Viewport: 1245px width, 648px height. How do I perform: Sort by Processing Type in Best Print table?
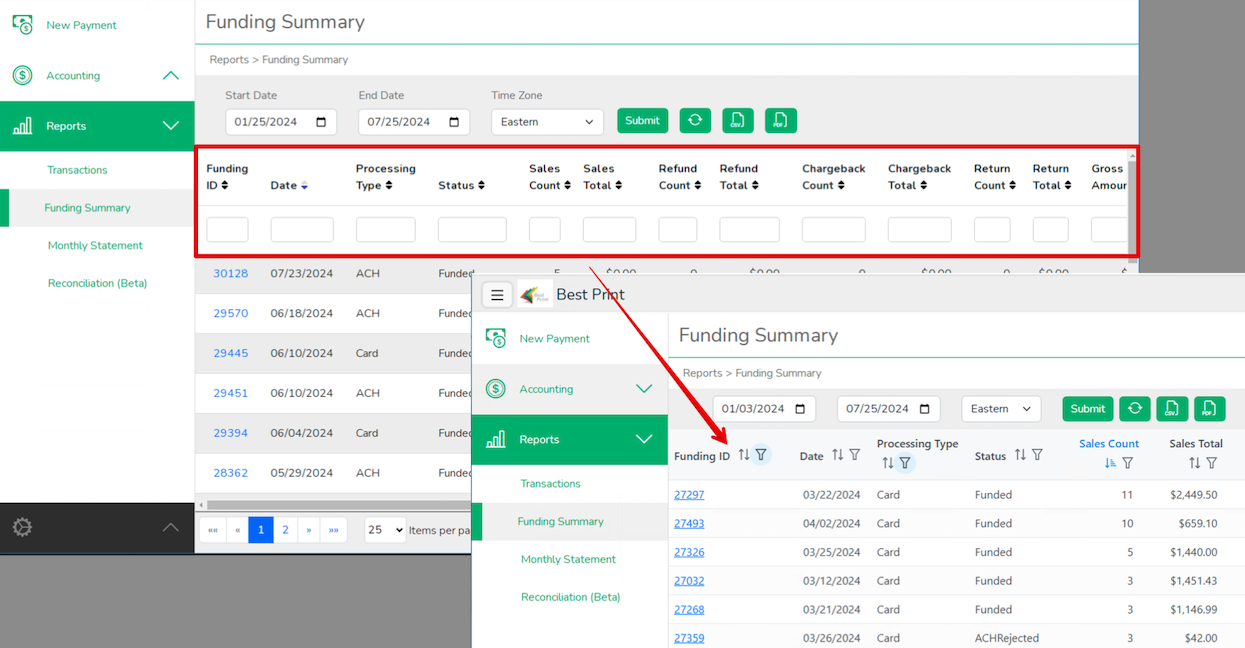point(887,463)
